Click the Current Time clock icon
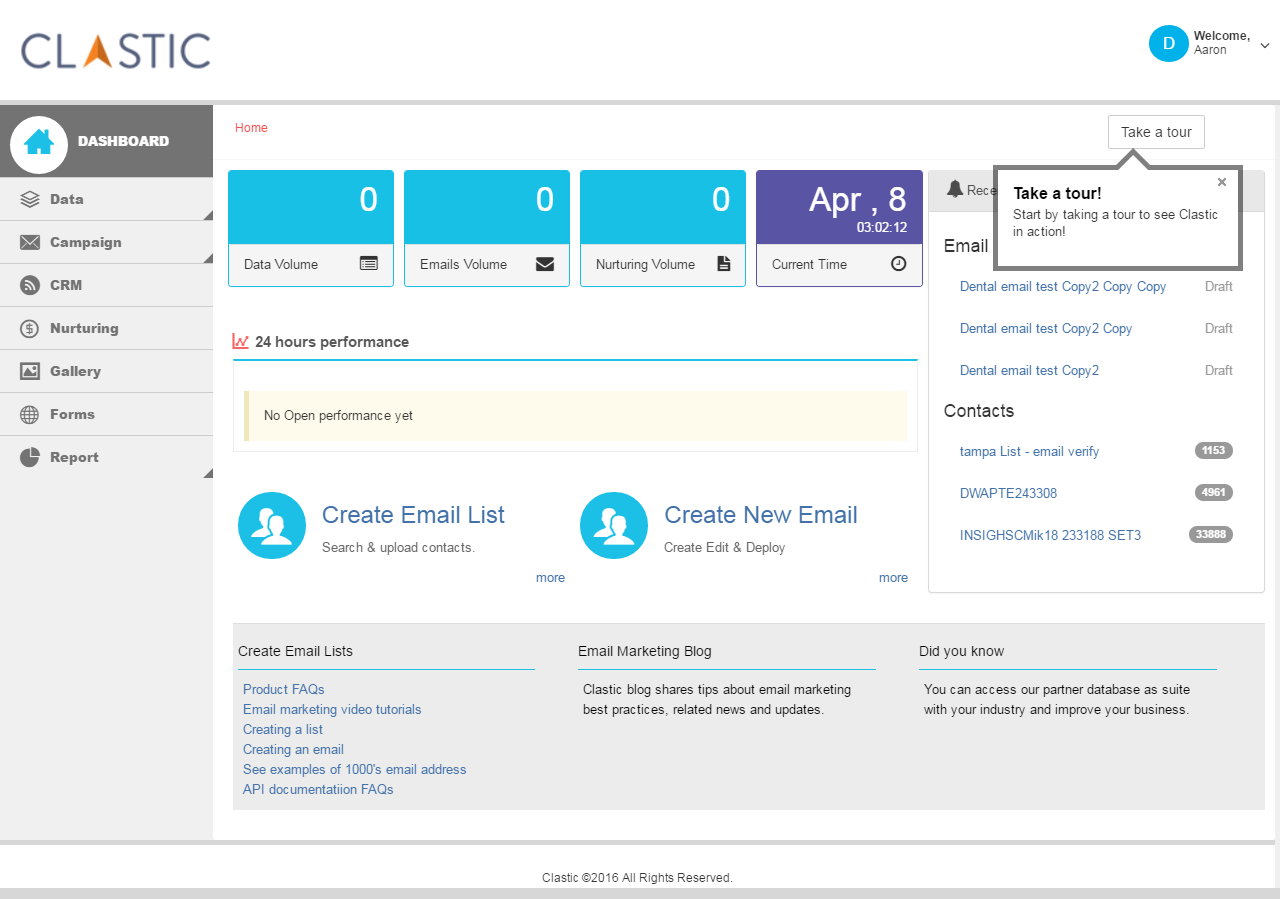The image size is (1280, 899). pyautogui.click(x=899, y=264)
